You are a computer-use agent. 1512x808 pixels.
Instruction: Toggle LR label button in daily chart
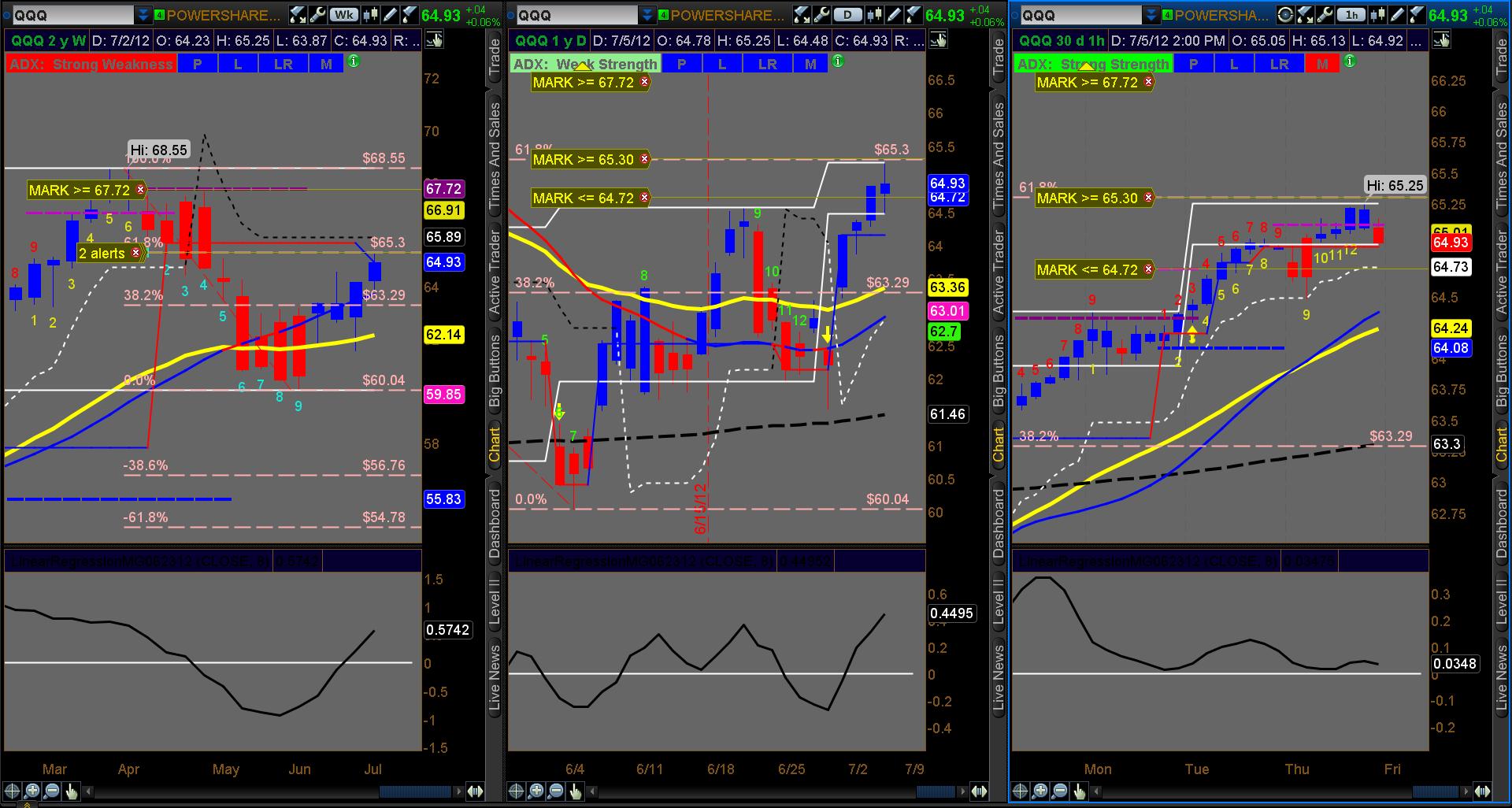point(767,64)
